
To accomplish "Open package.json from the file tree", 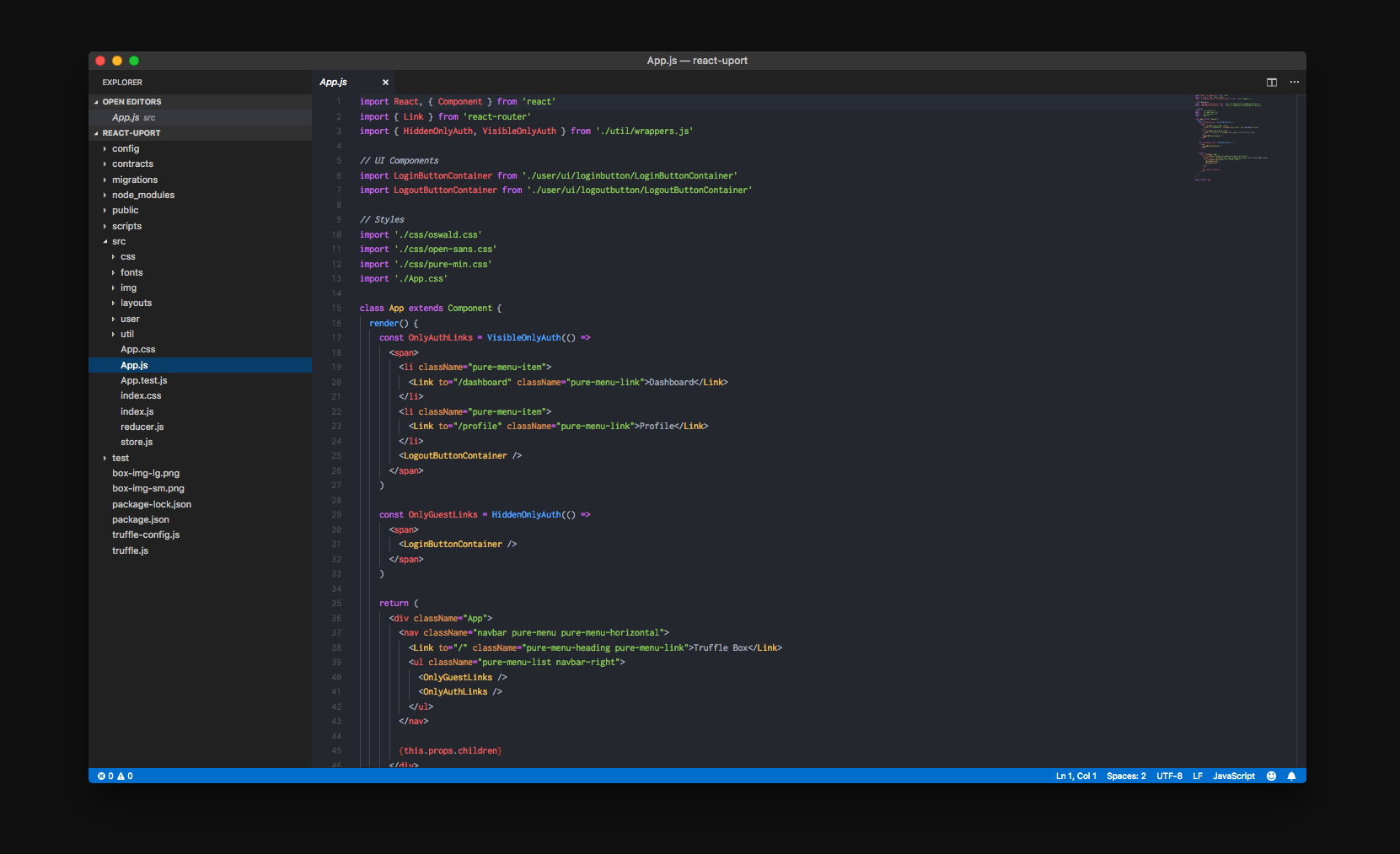I will pos(140,520).
